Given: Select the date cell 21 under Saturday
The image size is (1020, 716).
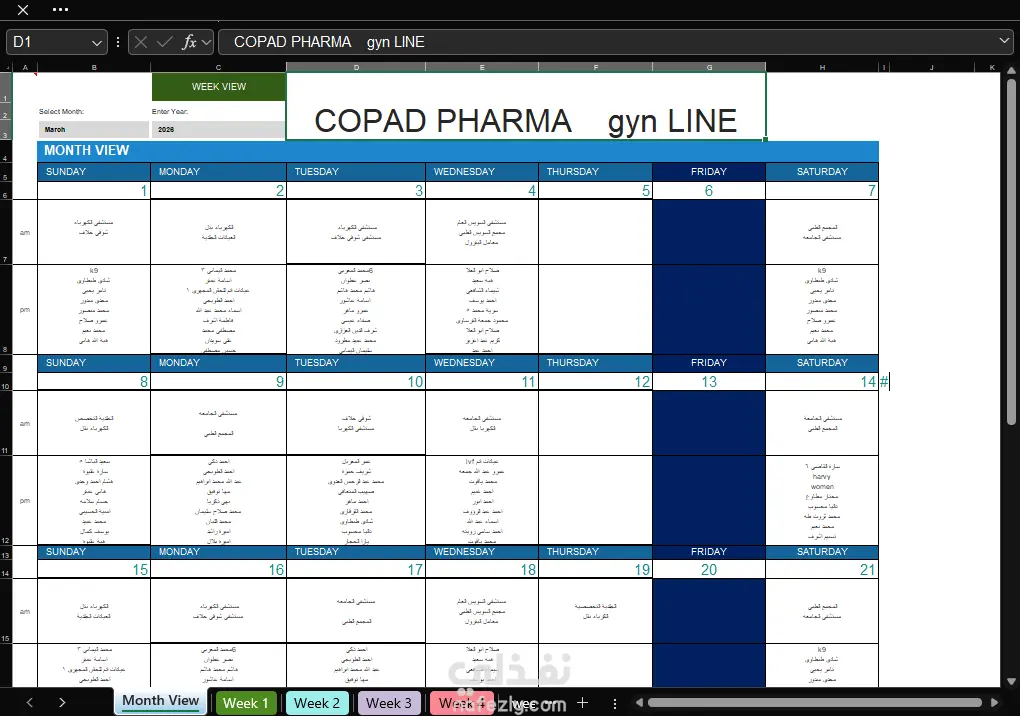Looking at the screenshot, I should [x=822, y=570].
